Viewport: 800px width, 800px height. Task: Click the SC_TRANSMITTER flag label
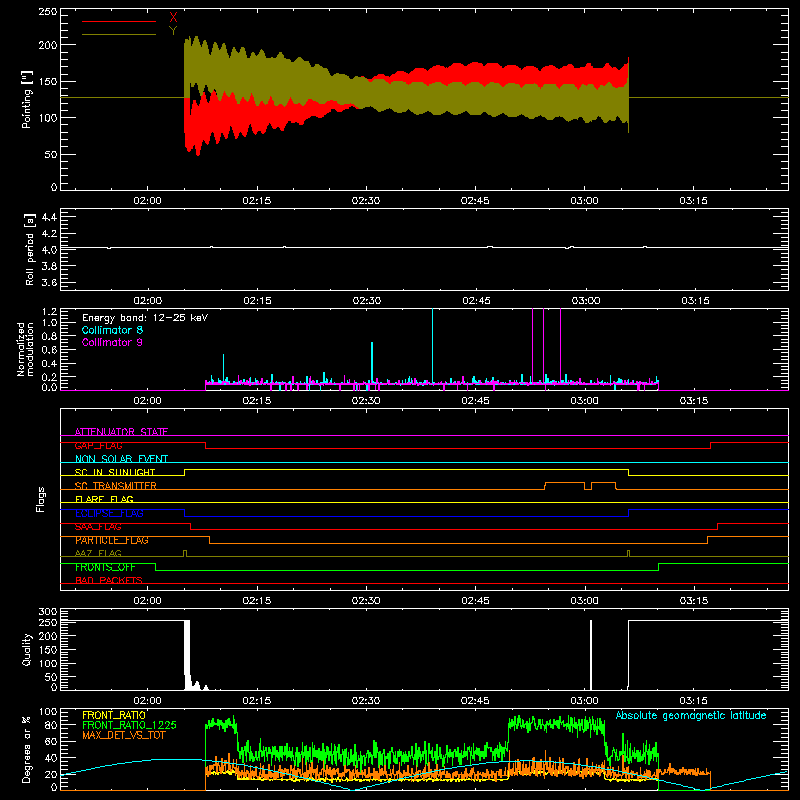116,486
